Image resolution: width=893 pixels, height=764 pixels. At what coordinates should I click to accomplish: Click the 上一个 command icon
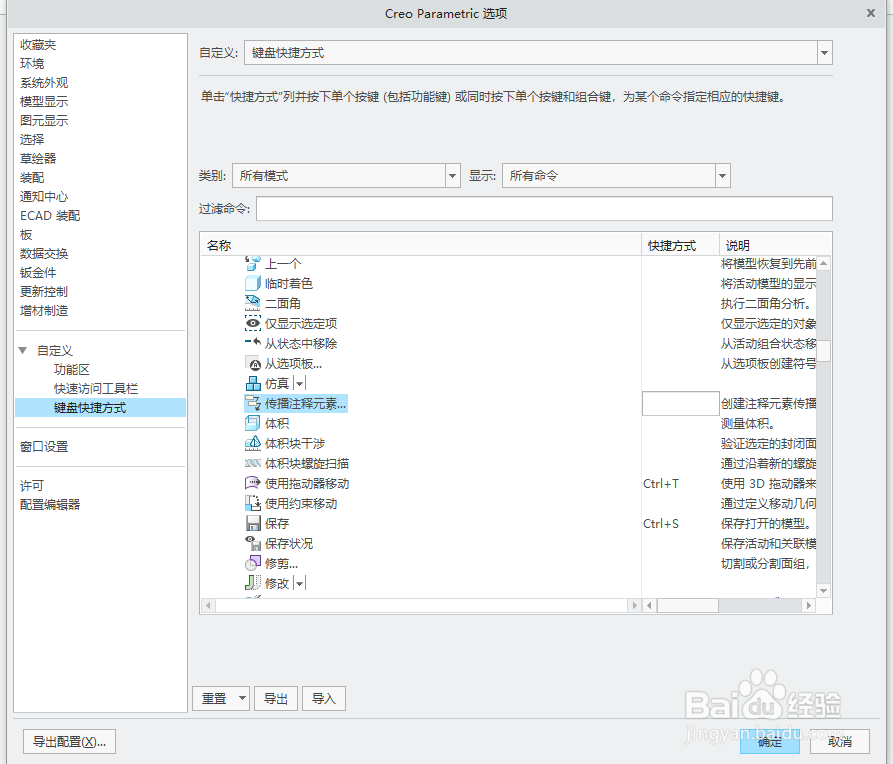[x=253, y=263]
